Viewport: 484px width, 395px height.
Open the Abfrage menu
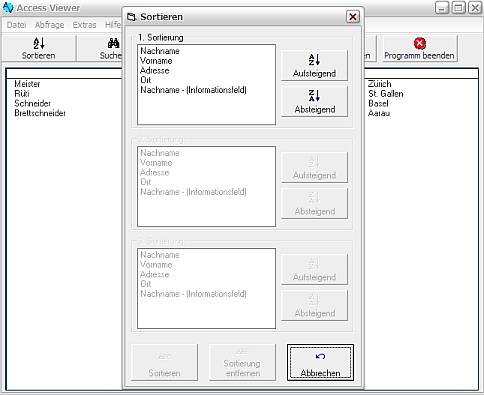[49, 25]
